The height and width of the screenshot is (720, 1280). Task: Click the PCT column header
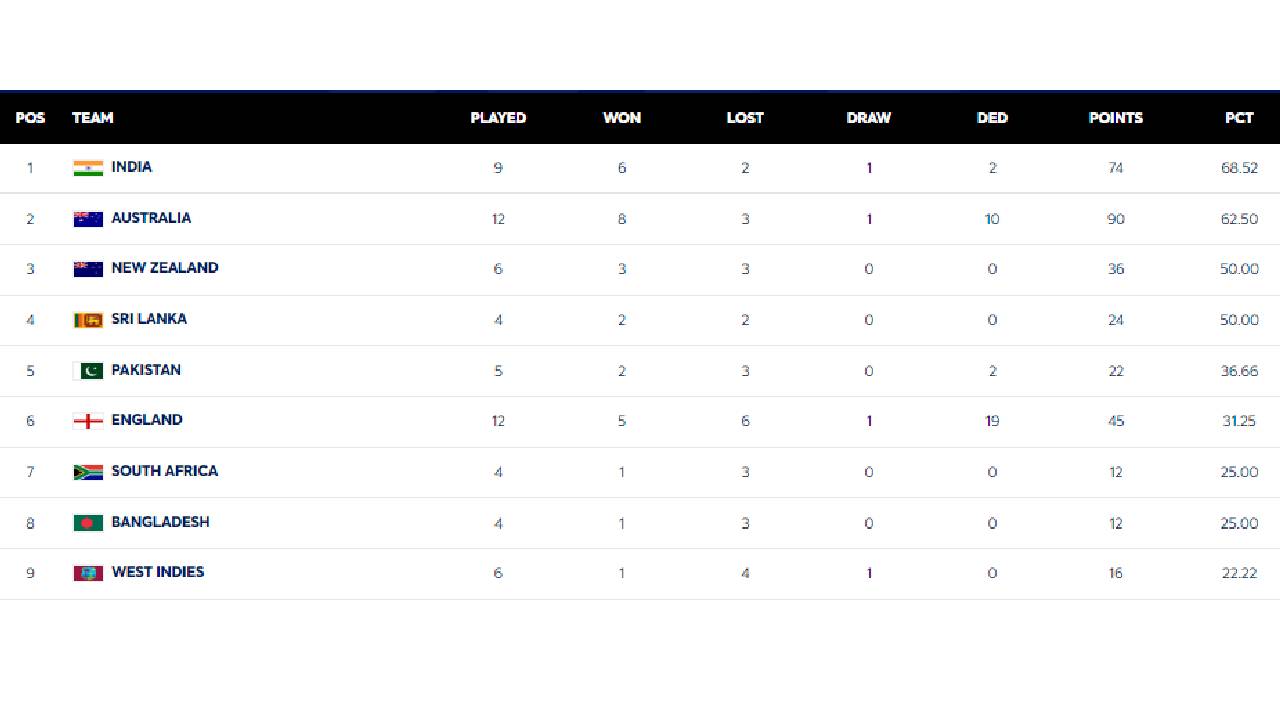click(1239, 118)
